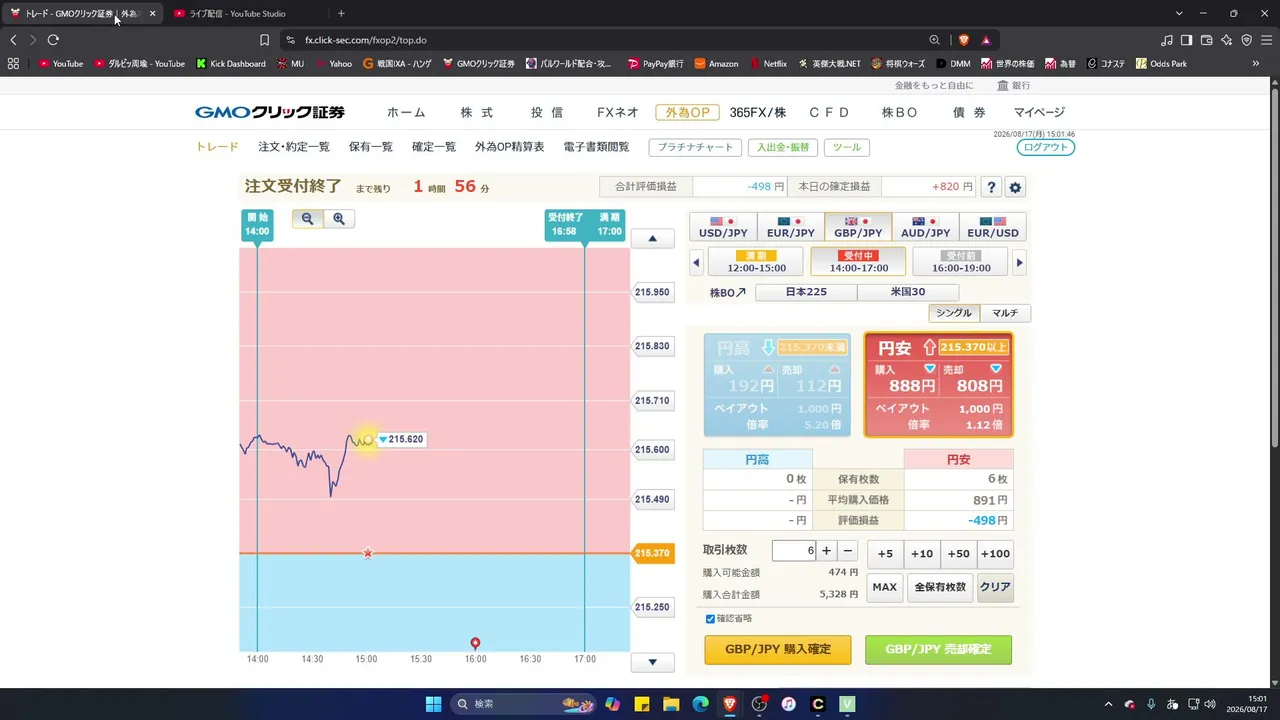The height and width of the screenshot is (720, 1280).
Task: Open FXネオ in main navigation
Action: click(x=617, y=113)
